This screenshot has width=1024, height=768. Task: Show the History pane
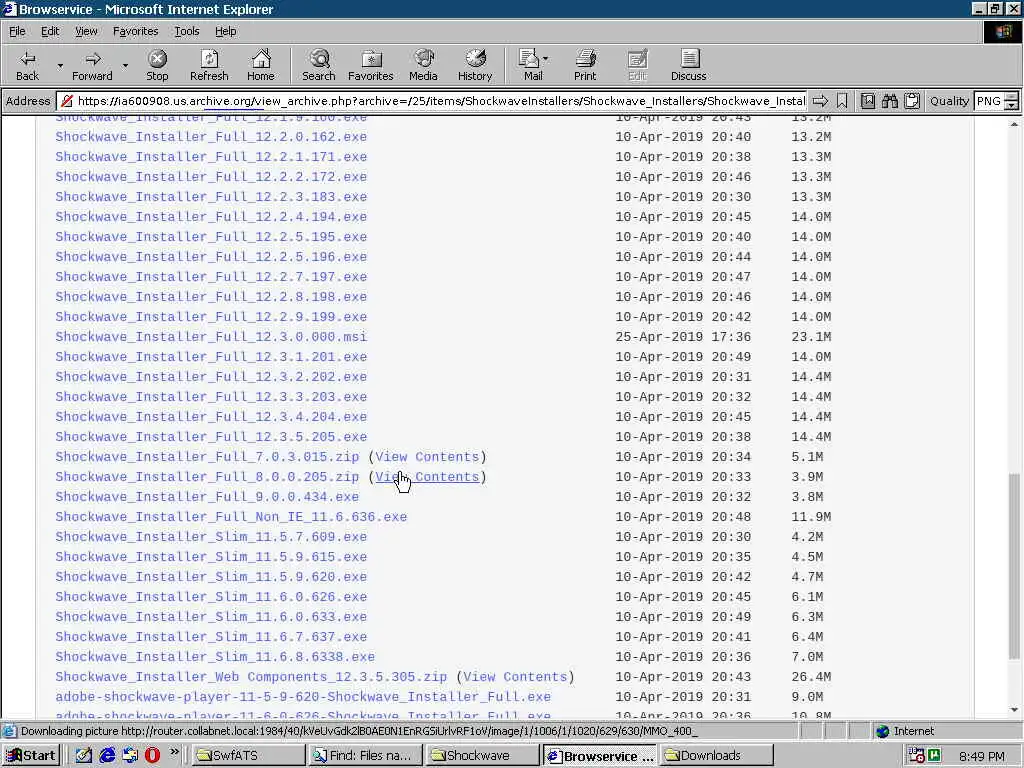[475, 65]
